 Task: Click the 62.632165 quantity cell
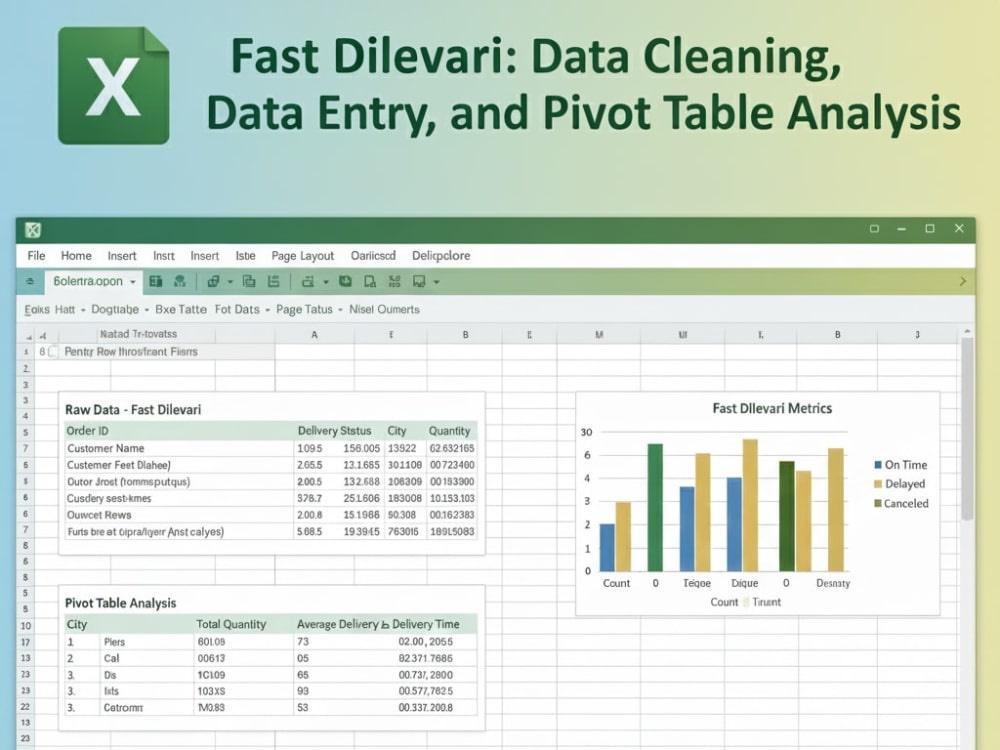pos(452,448)
